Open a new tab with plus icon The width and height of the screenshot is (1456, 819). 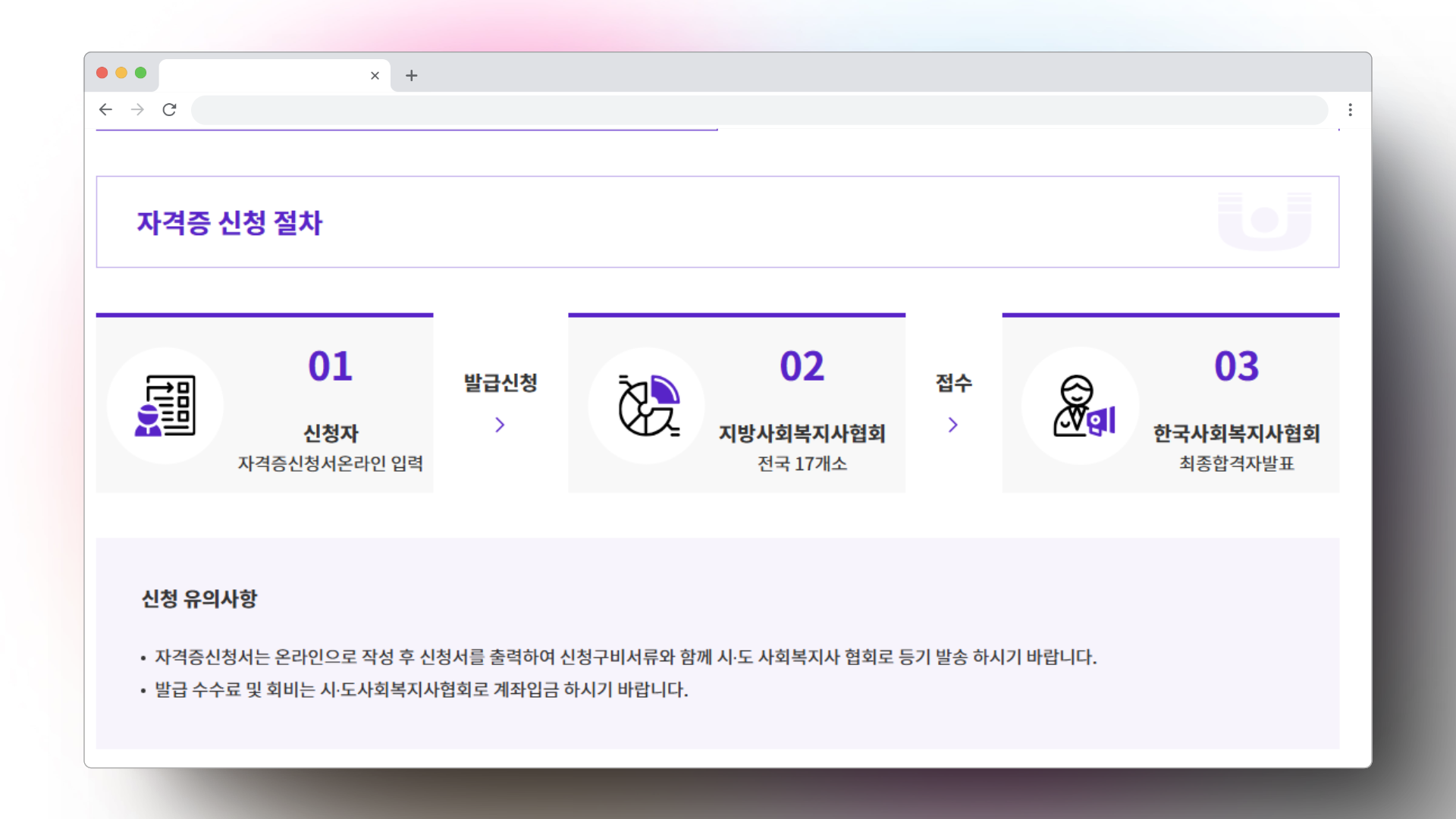coord(411,75)
